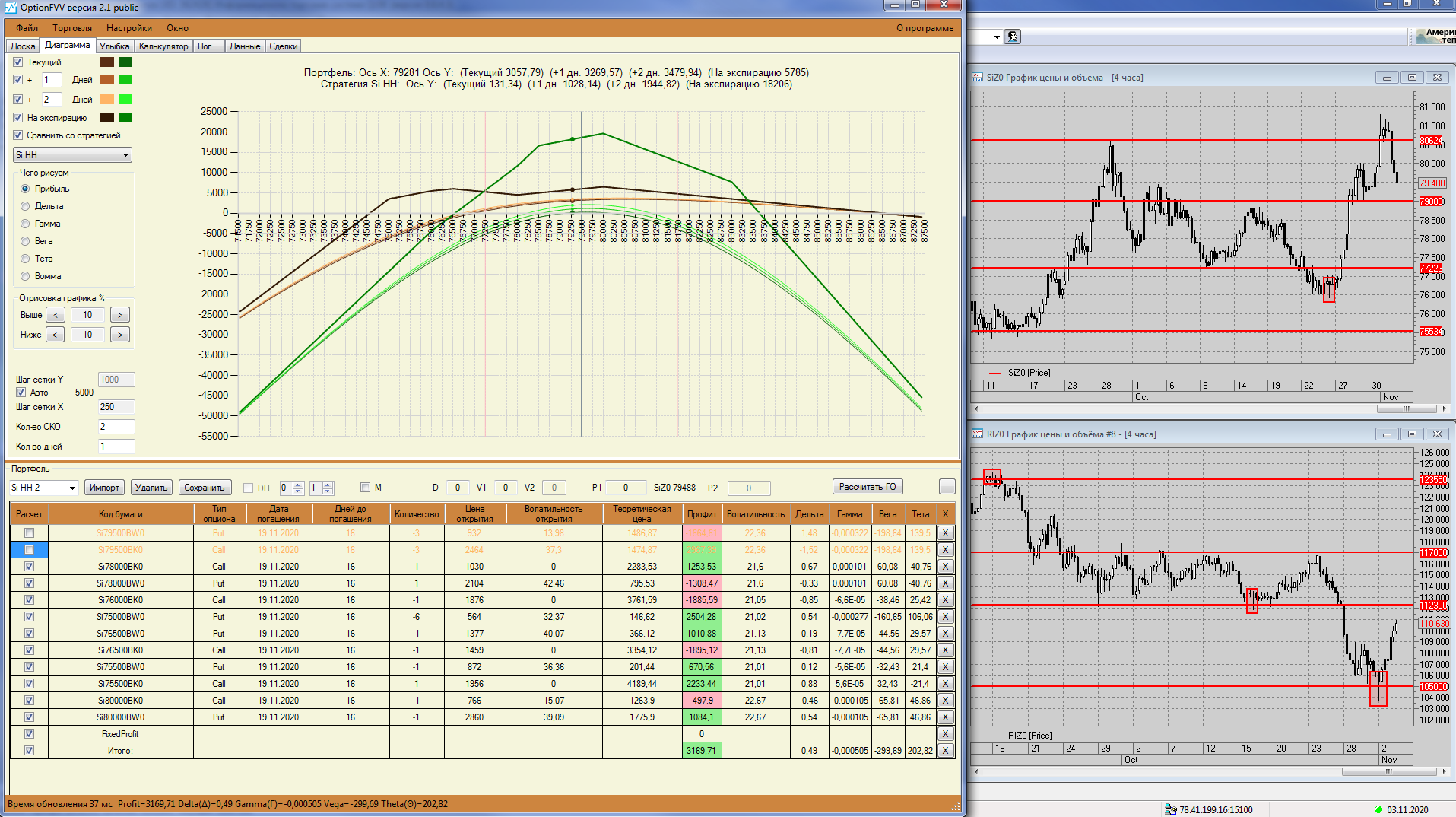Open the 'Настройки' menu
The height and width of the screenshot is (817, 1456).
(128, 28)
